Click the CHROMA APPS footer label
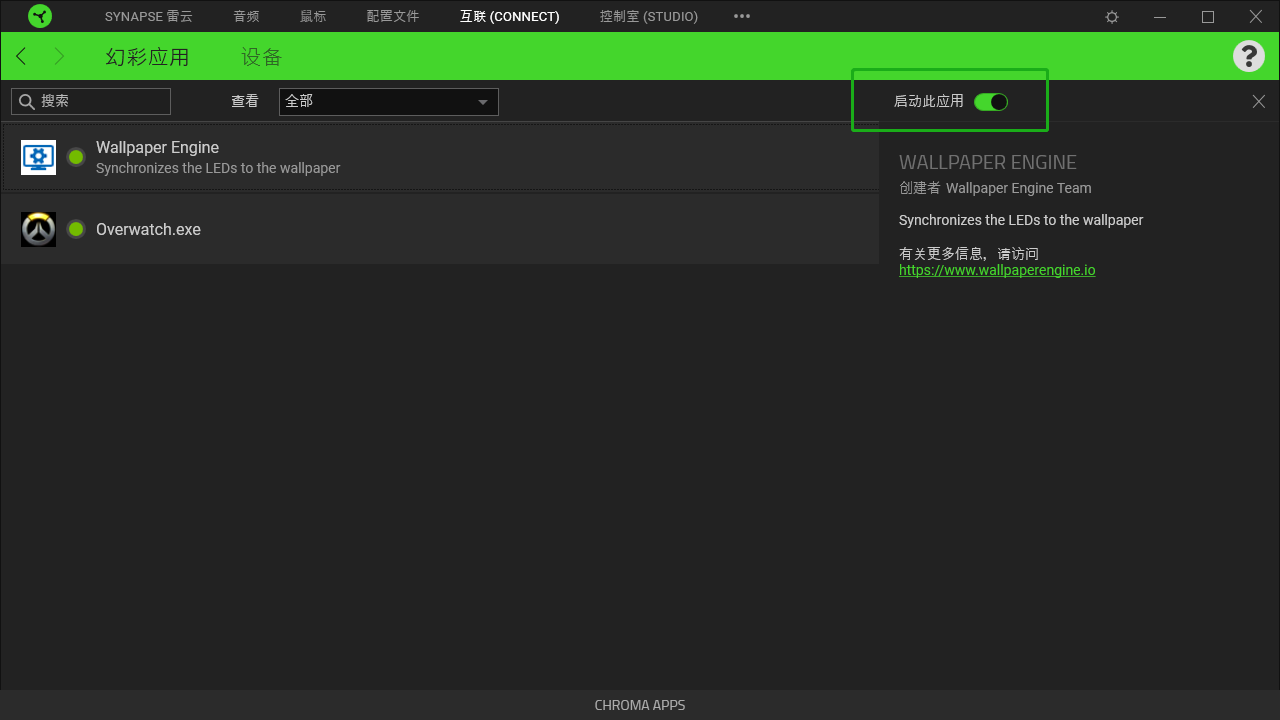This screenshot has width=1280, height=720. tap(640, 705)
